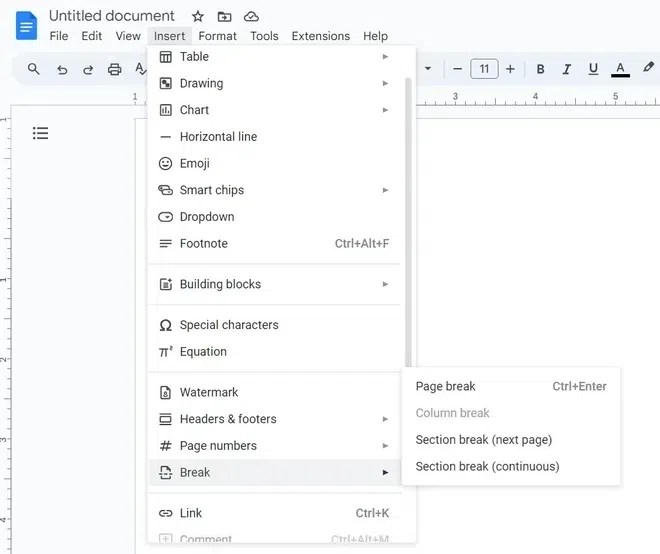
Task: Add a Watermark
Action: pos(274,392)
